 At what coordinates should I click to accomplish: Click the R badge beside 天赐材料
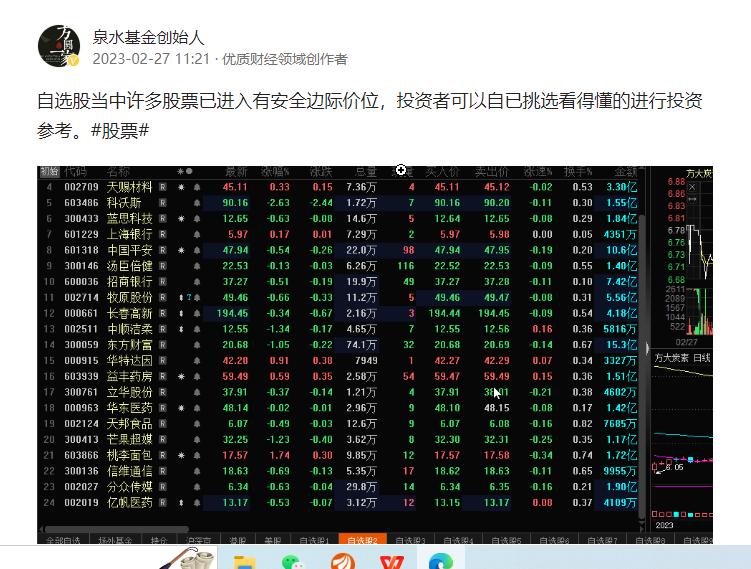(163, 187)
